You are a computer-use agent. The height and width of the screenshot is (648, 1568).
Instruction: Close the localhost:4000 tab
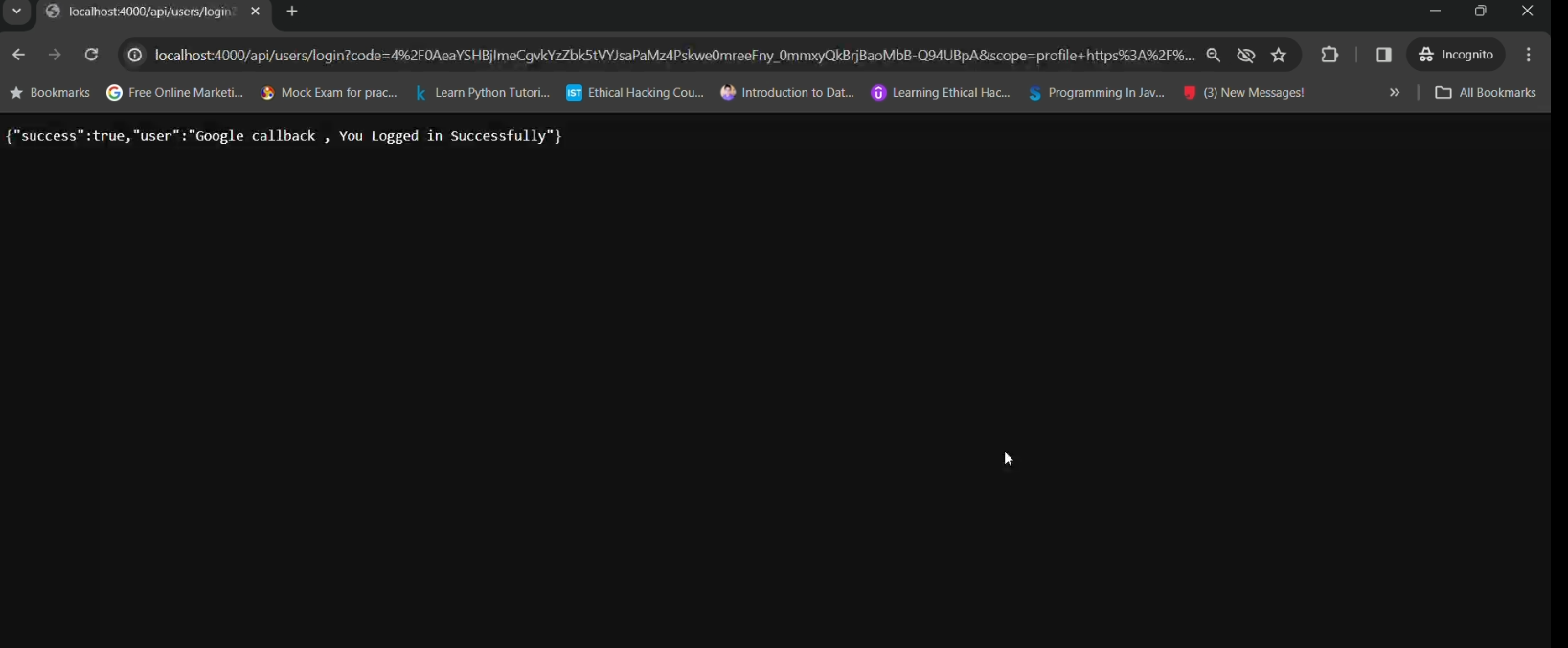tap(256, 12)
